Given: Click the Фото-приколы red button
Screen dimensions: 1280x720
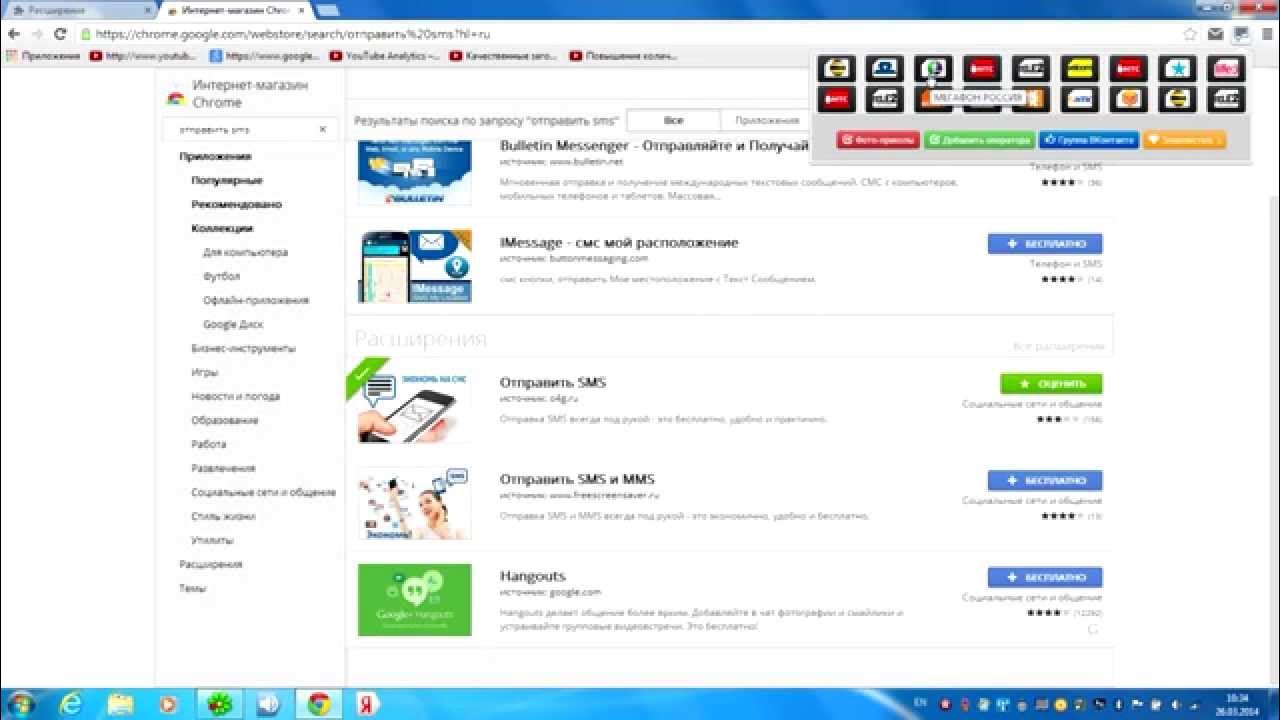Looking at the screenshot, I should pyautogui.click(x=878, y=141).
